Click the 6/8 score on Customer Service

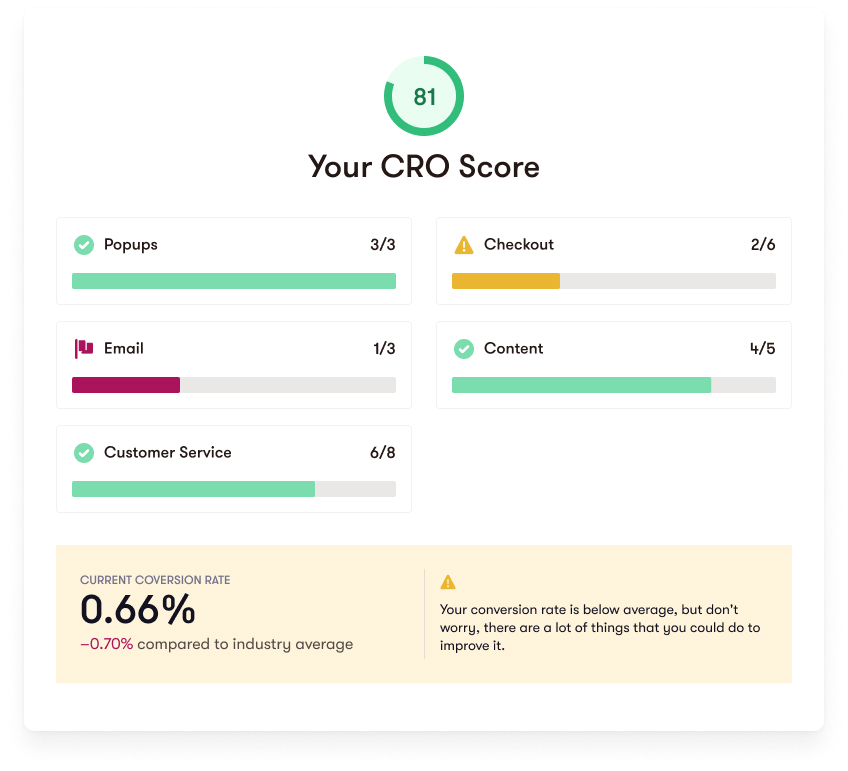(384, 453)
